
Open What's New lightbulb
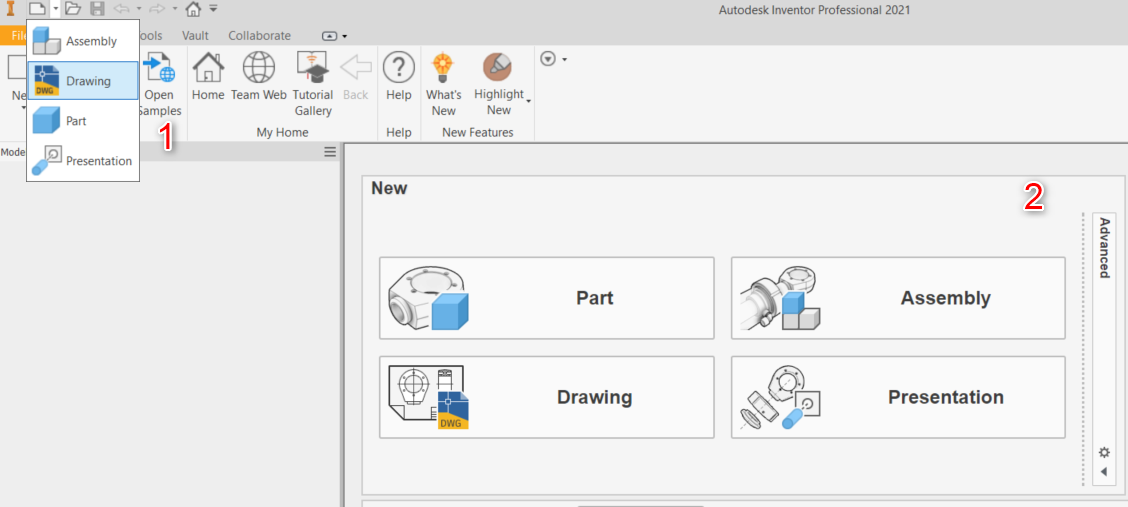click(x=444, y=85)
